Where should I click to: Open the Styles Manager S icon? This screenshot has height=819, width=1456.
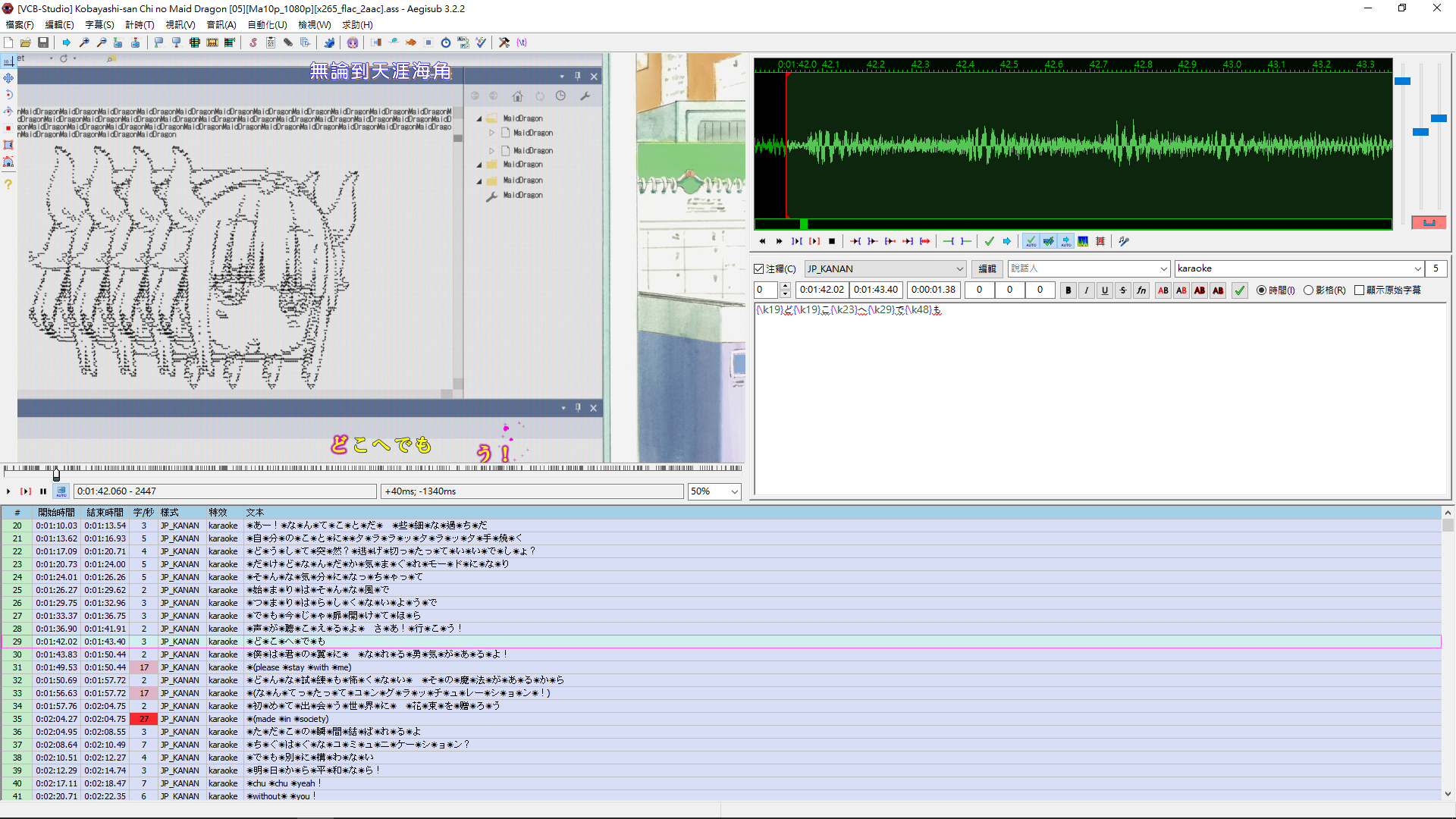253,42
